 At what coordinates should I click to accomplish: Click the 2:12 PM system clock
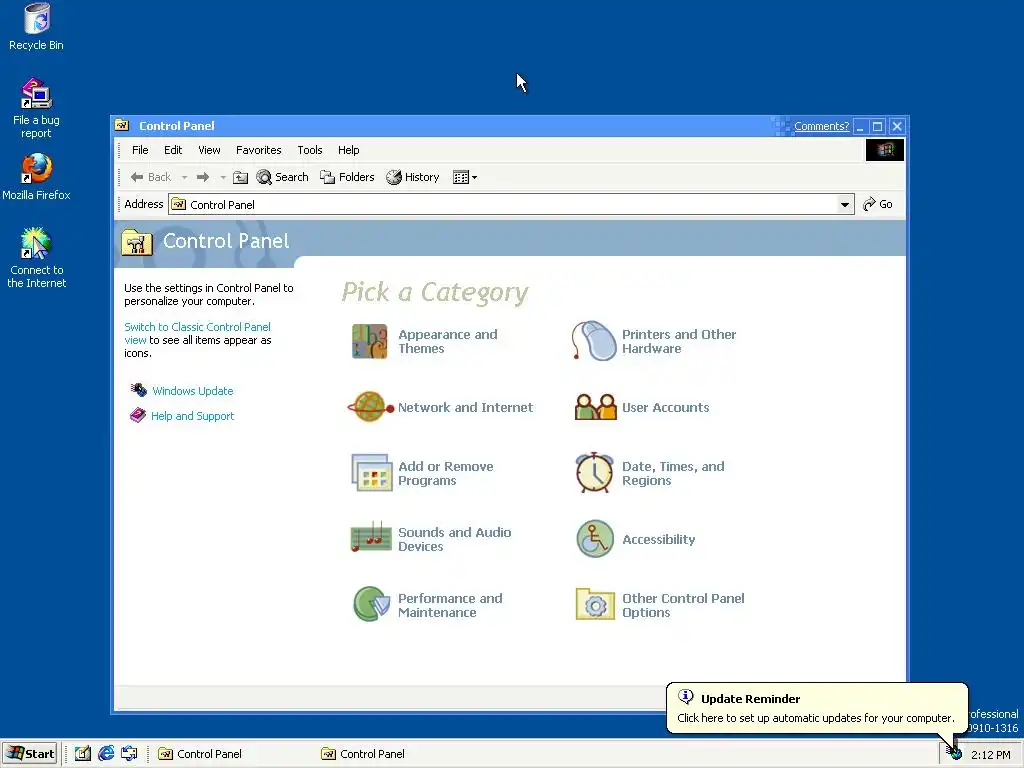click(991, 754)
